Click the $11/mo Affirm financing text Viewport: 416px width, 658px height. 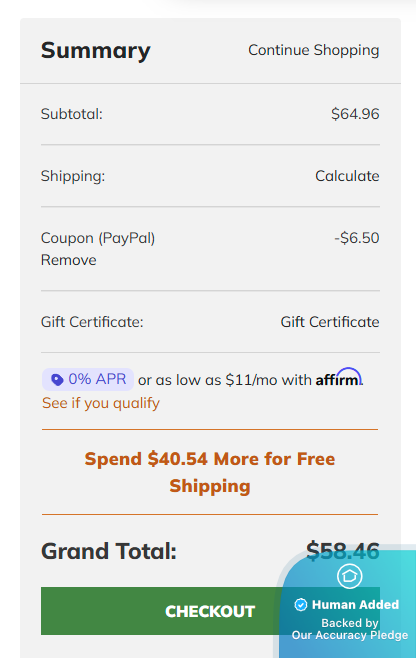239,380
